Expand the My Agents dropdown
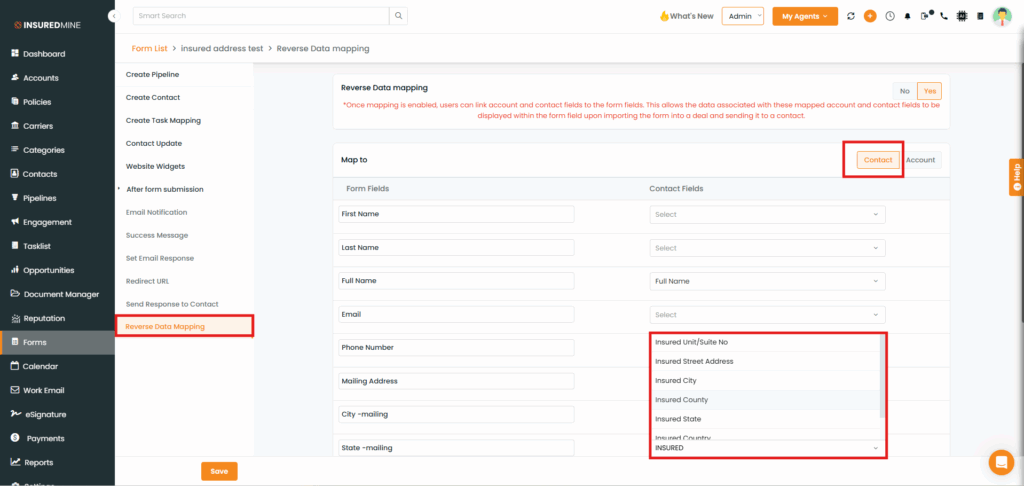1024x486 pixels. [804, 16]
